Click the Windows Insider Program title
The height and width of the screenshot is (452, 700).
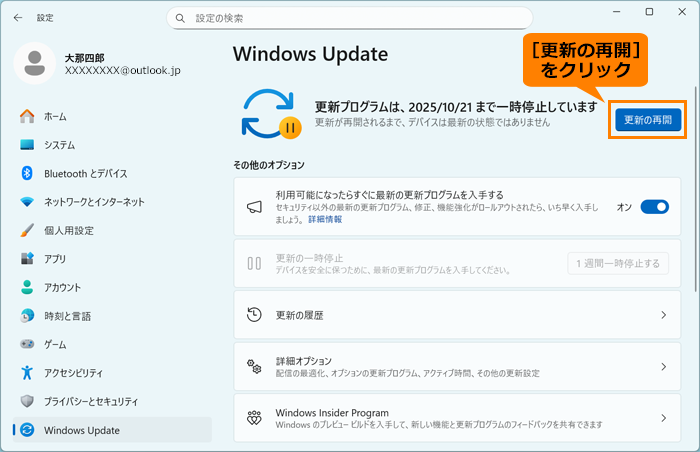pyautogui.click(x=332, y=413)
